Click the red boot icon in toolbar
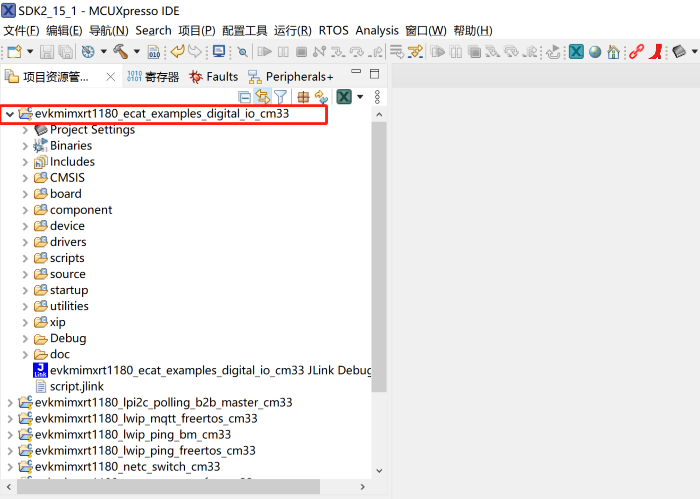This screenshot has width=700, height=499. click(x=655, y=51)
